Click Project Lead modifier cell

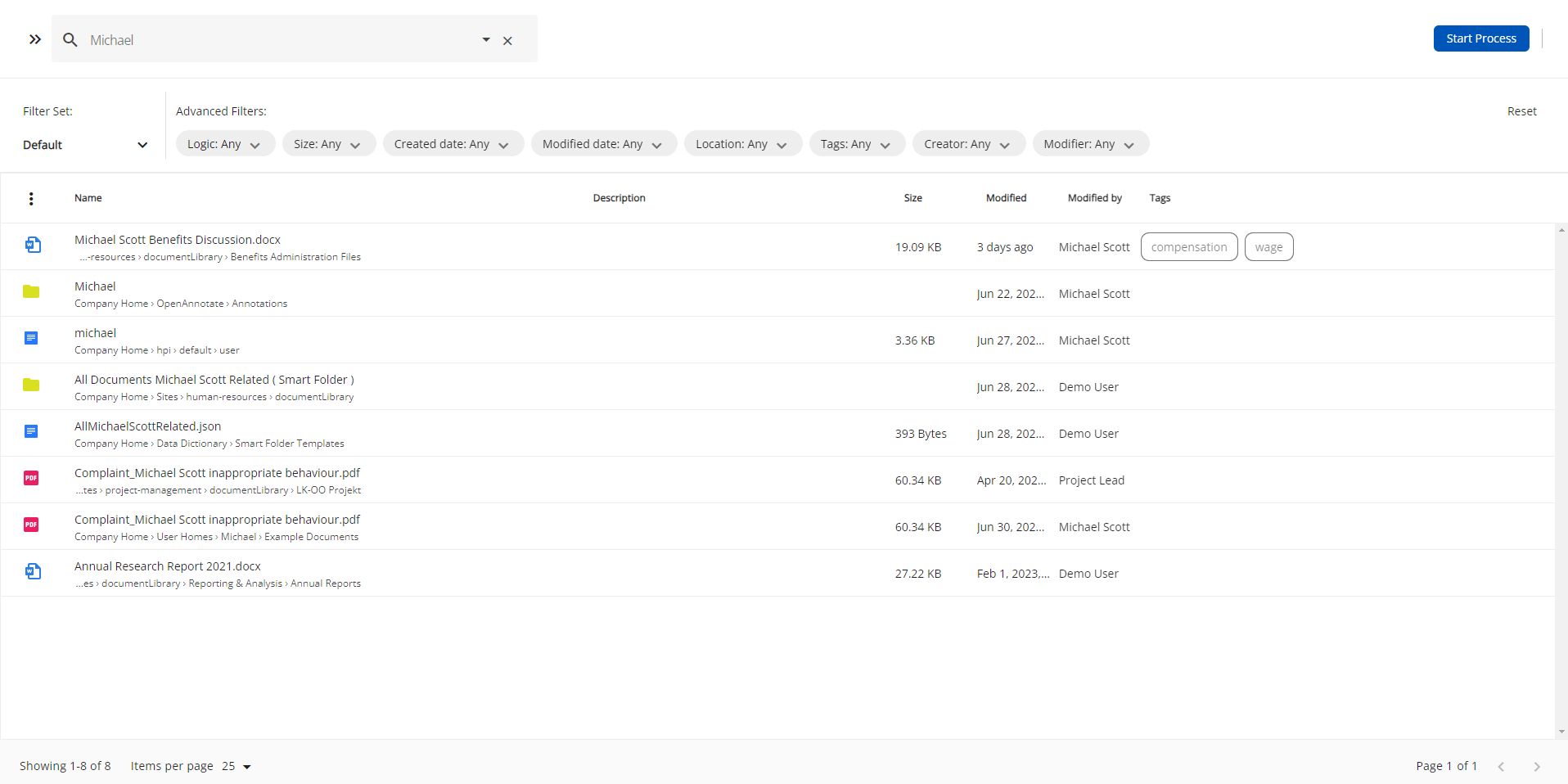[1092, 480]
